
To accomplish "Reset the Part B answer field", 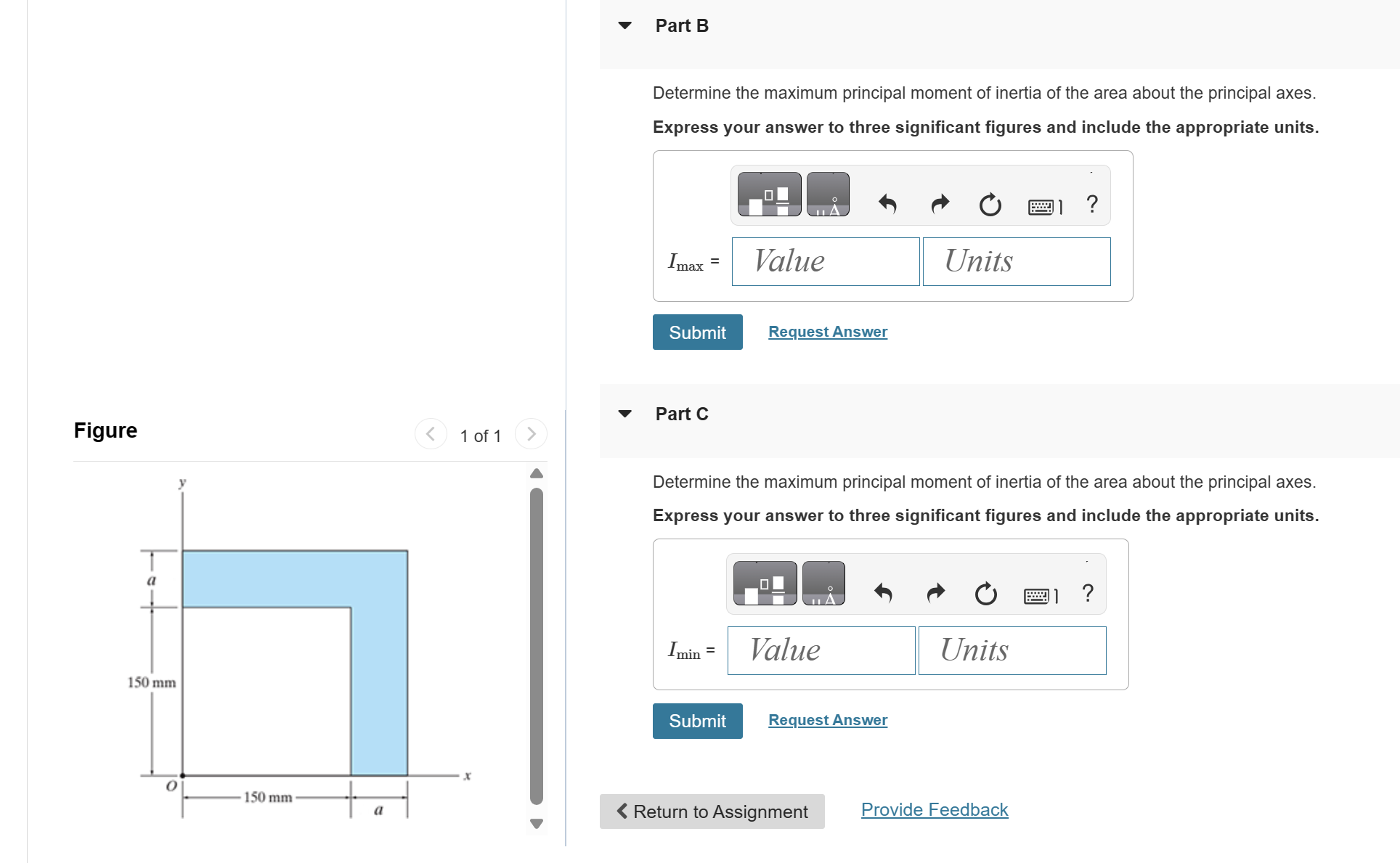I will (989, 205).
